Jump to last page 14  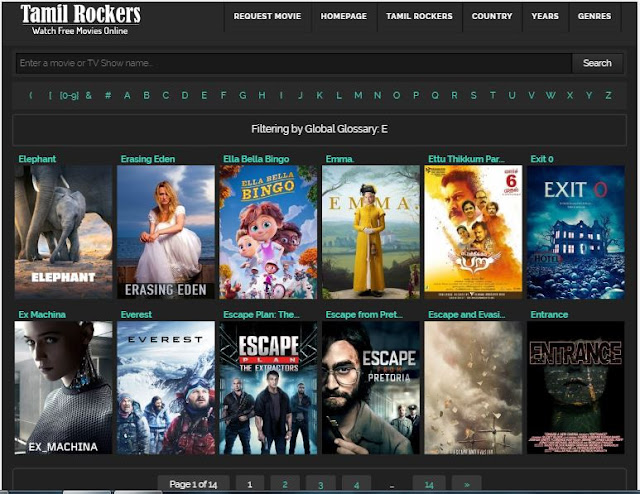(x=429, y=485)
